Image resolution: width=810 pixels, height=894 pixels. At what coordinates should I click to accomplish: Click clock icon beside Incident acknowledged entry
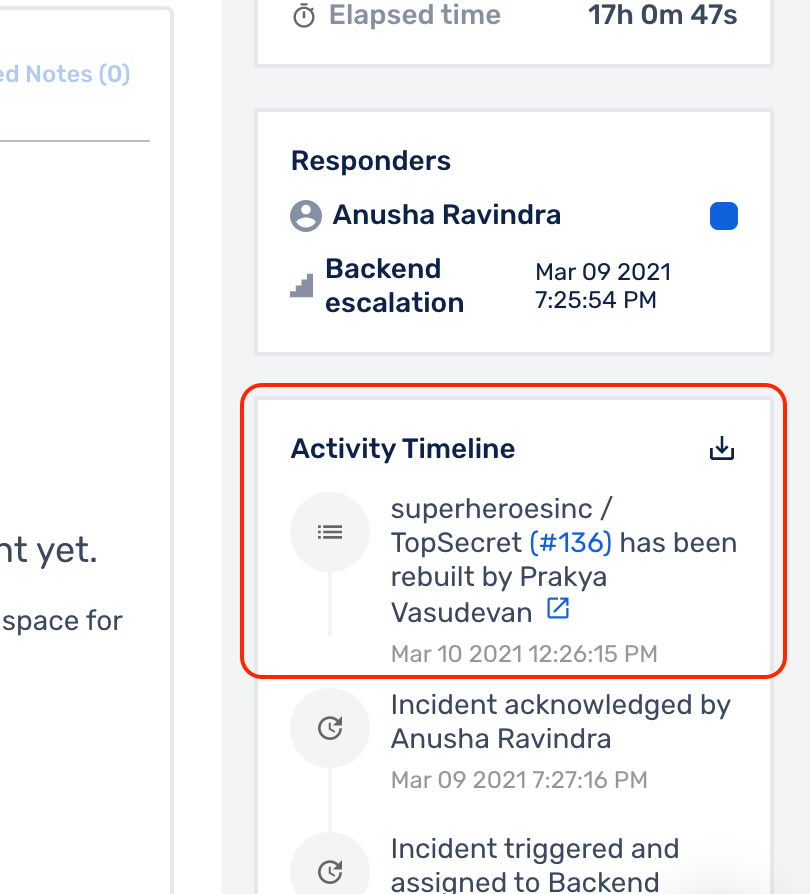(x=330, y=728)
